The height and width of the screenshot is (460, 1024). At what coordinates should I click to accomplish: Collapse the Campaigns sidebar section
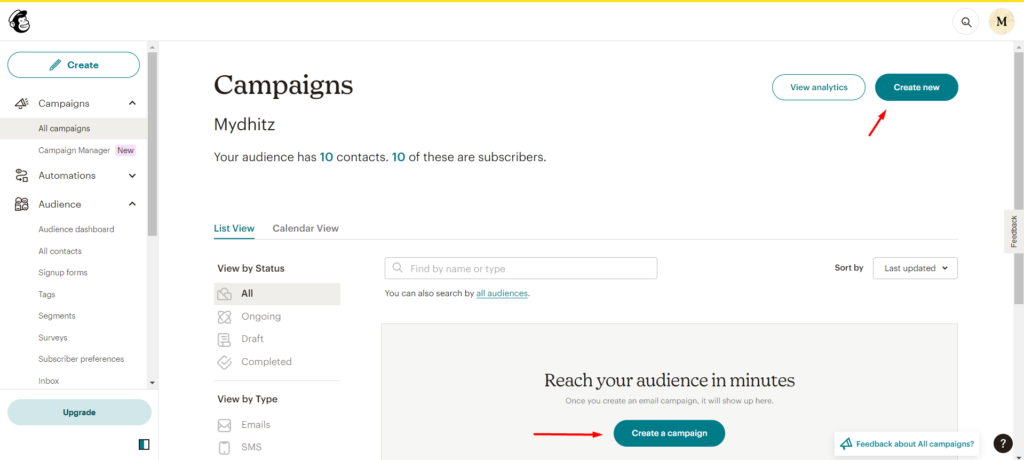(132, 103)
